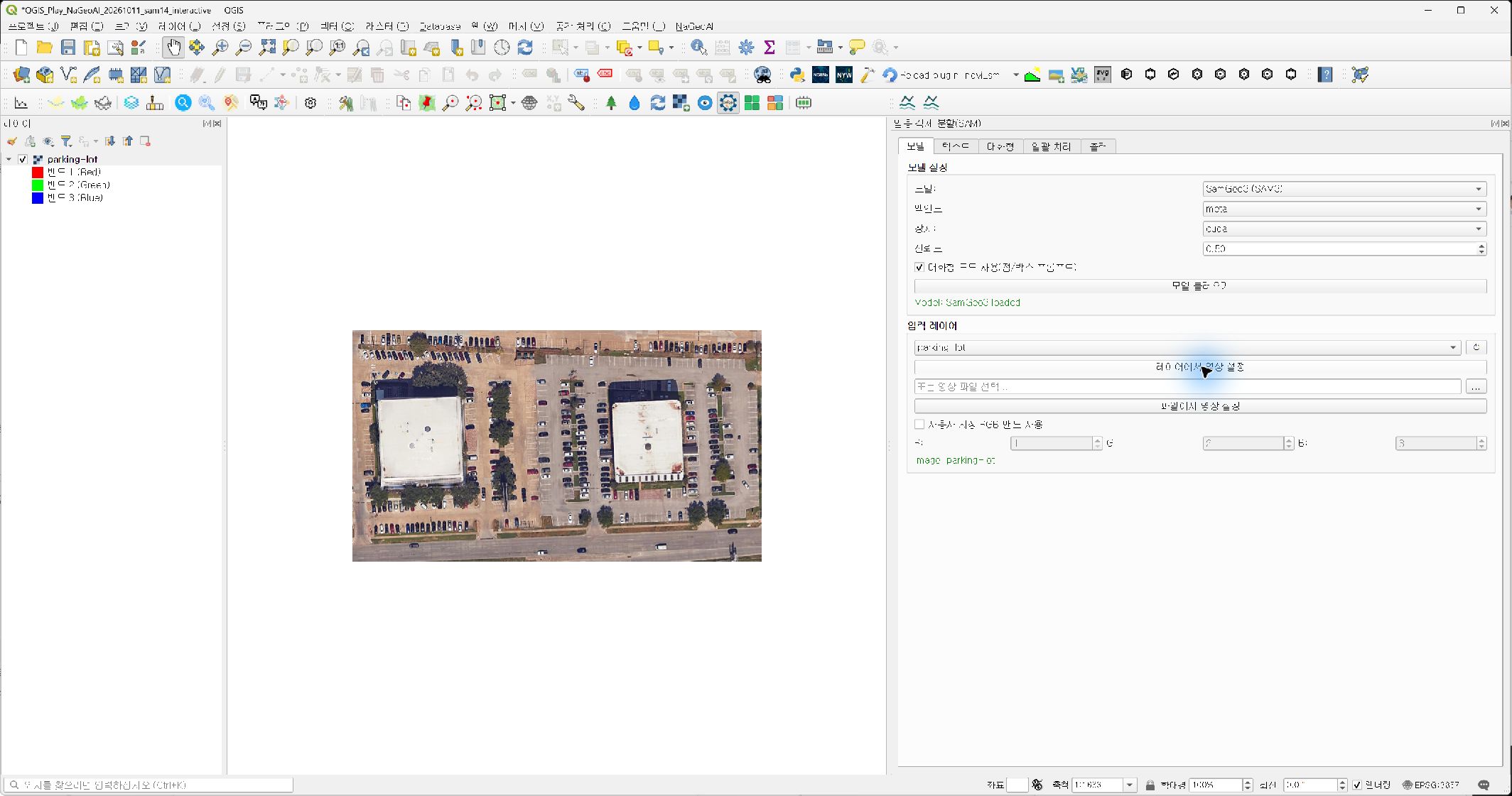This screenshot has width=1512, height=796.
Task: Click the browse '...' file button
Action: click(x=1476, y=387)
